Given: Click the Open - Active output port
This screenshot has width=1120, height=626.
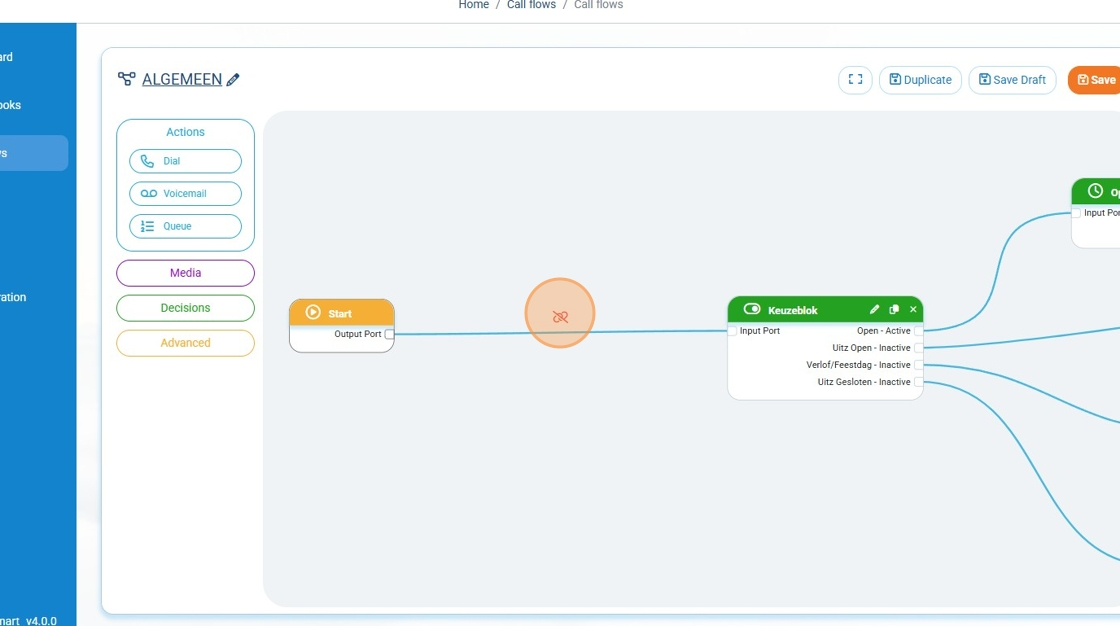Looking at the screenshot, I should (918, 331).
